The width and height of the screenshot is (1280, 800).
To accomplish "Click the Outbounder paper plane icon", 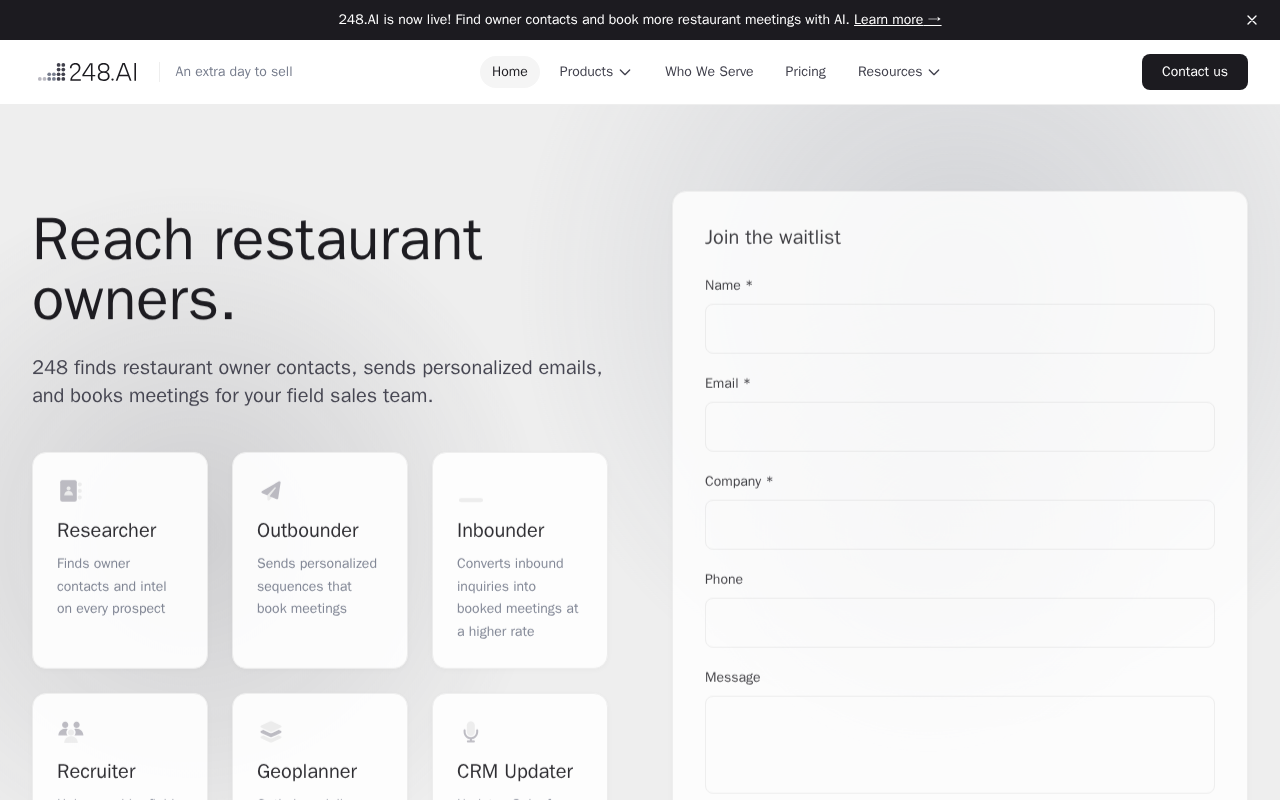I will pos(270,491).
